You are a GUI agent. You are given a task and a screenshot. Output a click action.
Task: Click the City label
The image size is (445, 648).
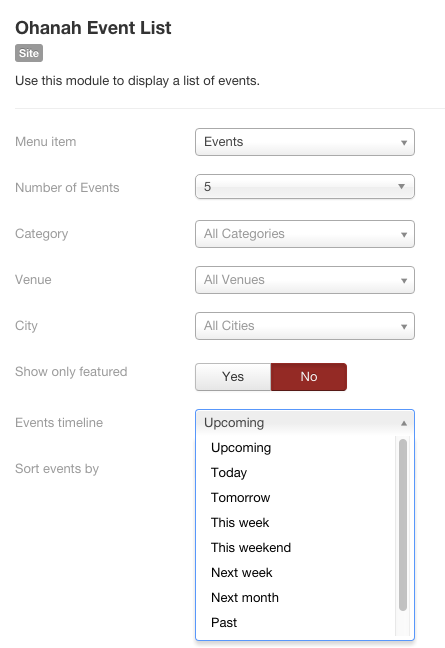click(26, 326)
